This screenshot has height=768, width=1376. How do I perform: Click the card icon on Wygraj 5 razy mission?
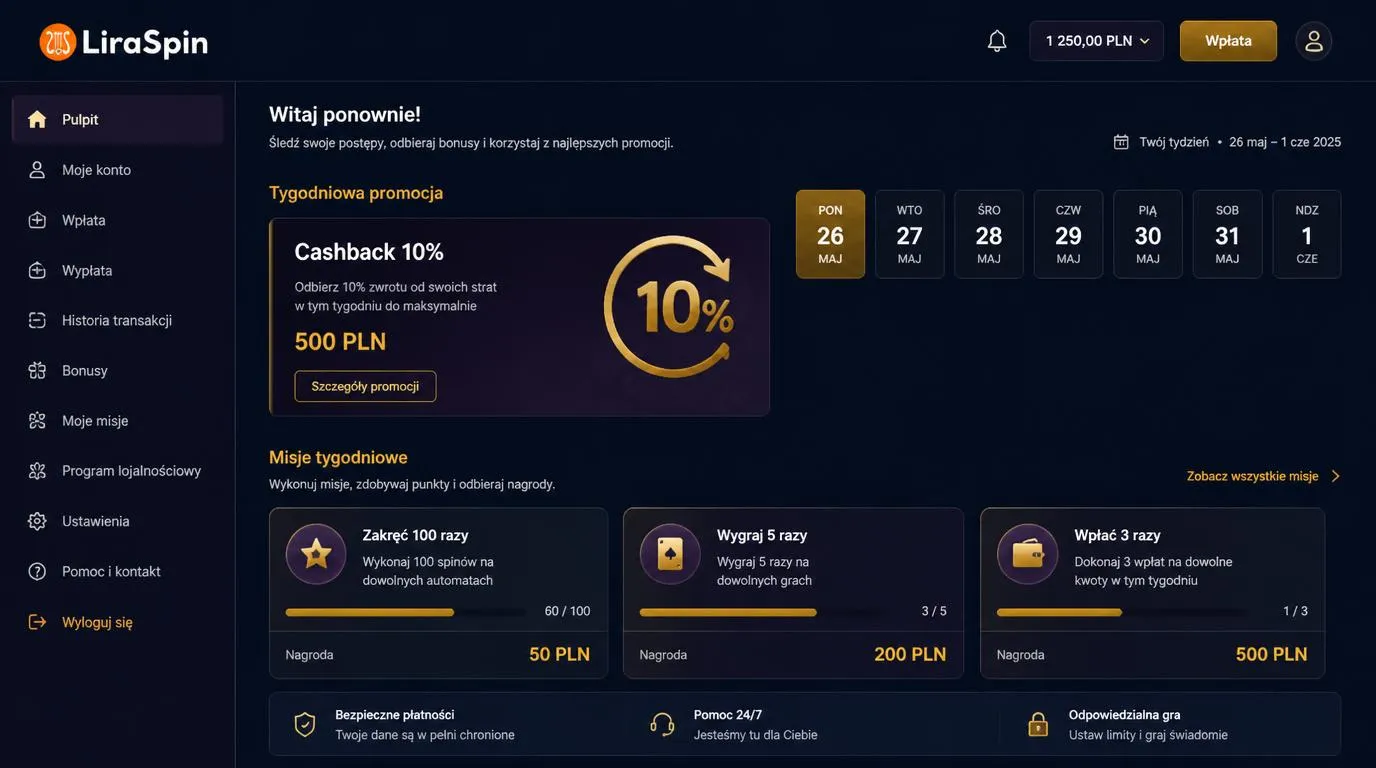point(670,554)
